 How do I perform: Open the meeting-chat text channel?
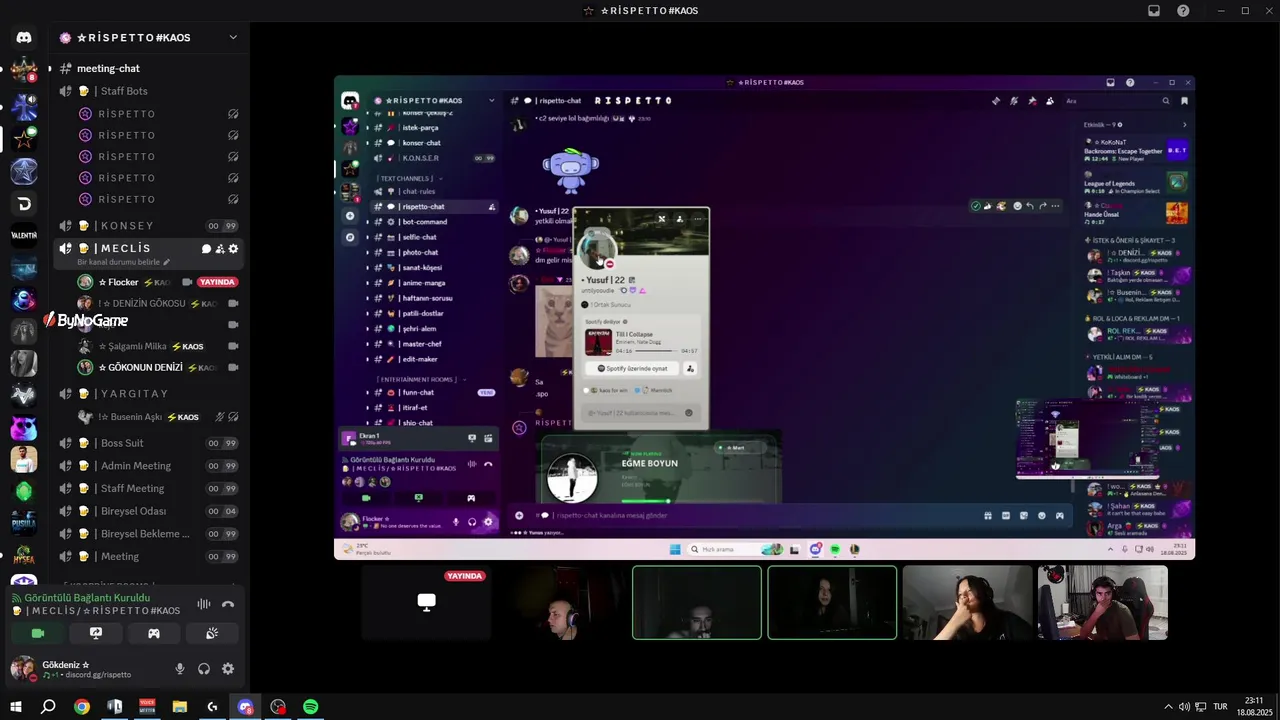point(150,68)
